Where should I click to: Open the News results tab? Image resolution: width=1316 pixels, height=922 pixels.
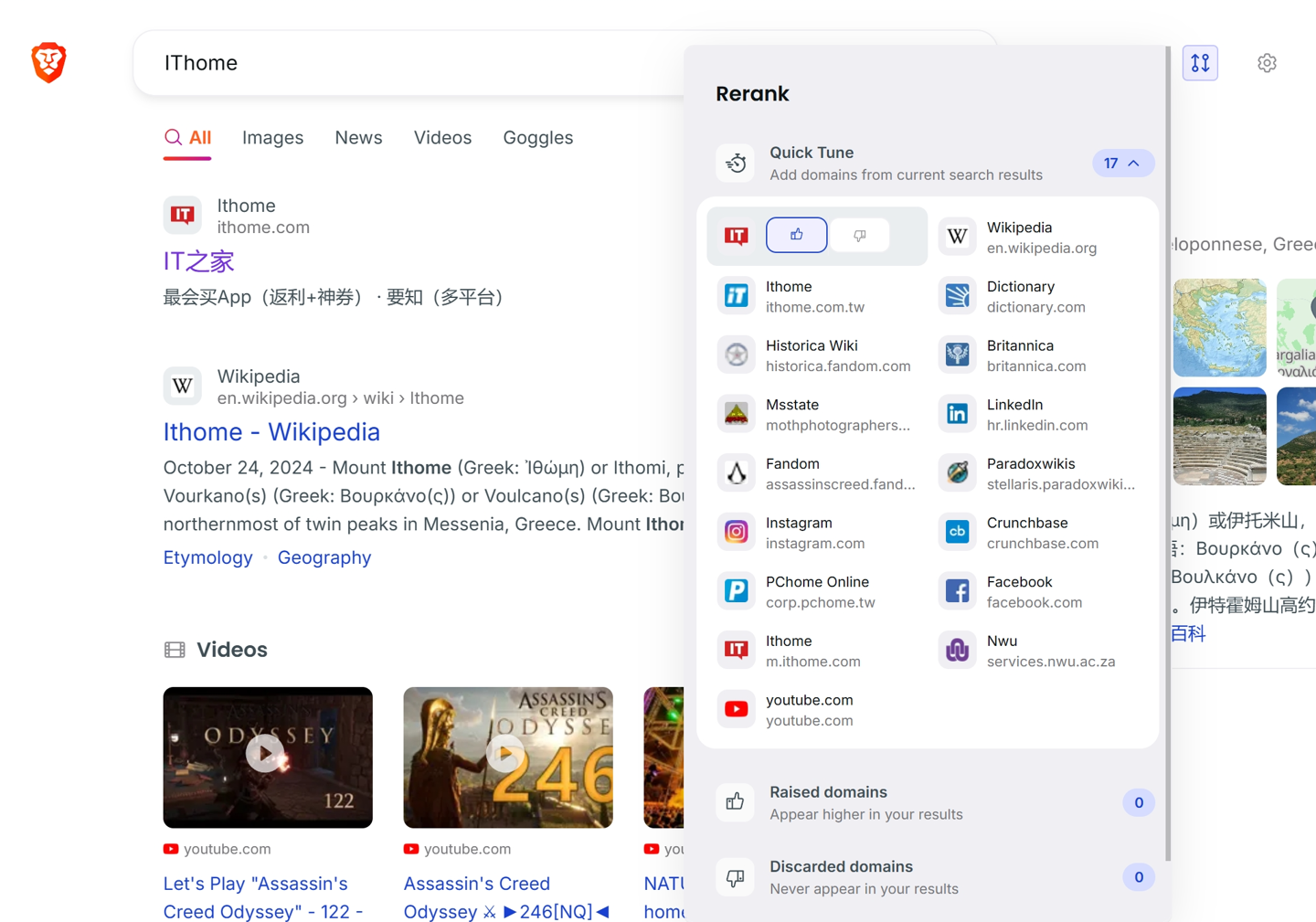[358, 137]
